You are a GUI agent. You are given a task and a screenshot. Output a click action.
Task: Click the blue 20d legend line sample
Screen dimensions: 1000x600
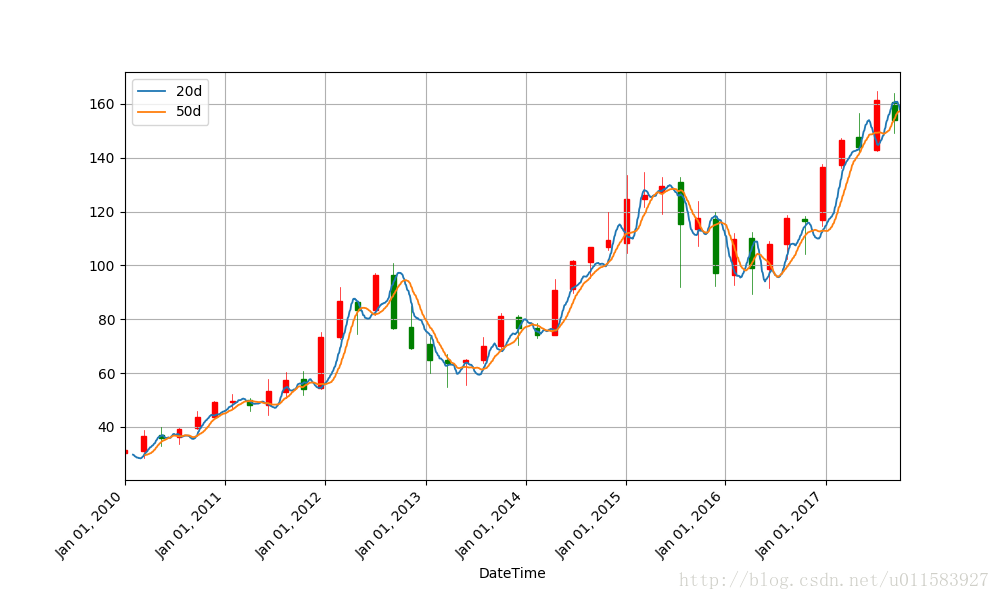tap(152, 92)
